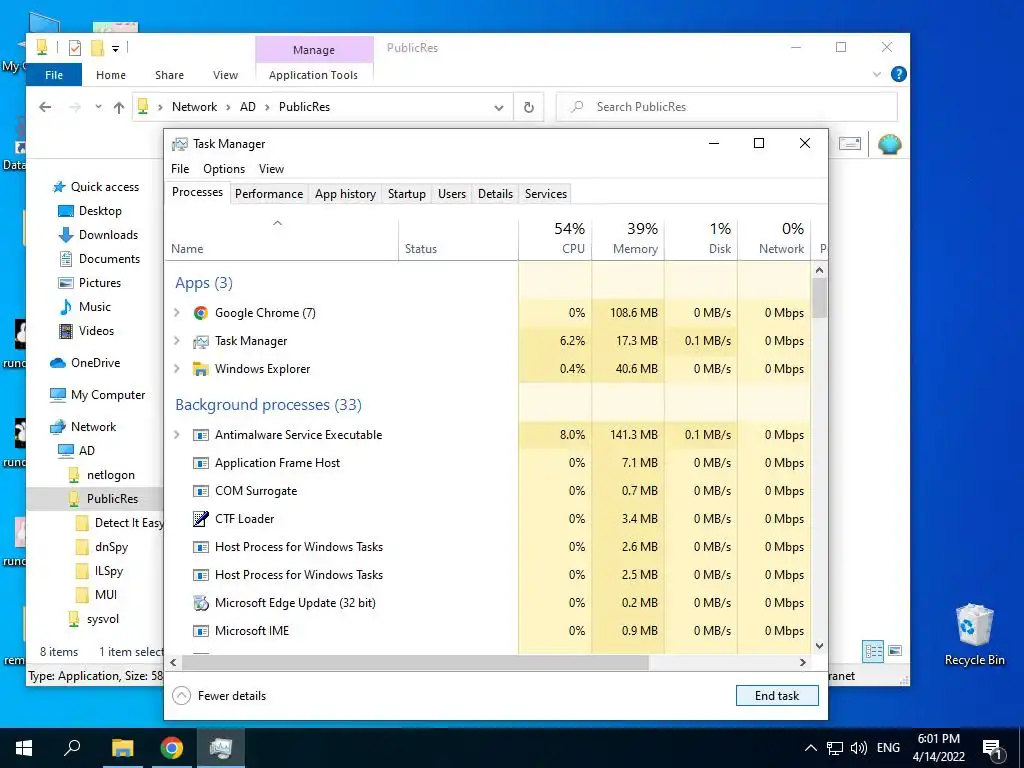Open address bar history dropdown
The height and width of the screenshot is (768, 1024).
point(499,108)
